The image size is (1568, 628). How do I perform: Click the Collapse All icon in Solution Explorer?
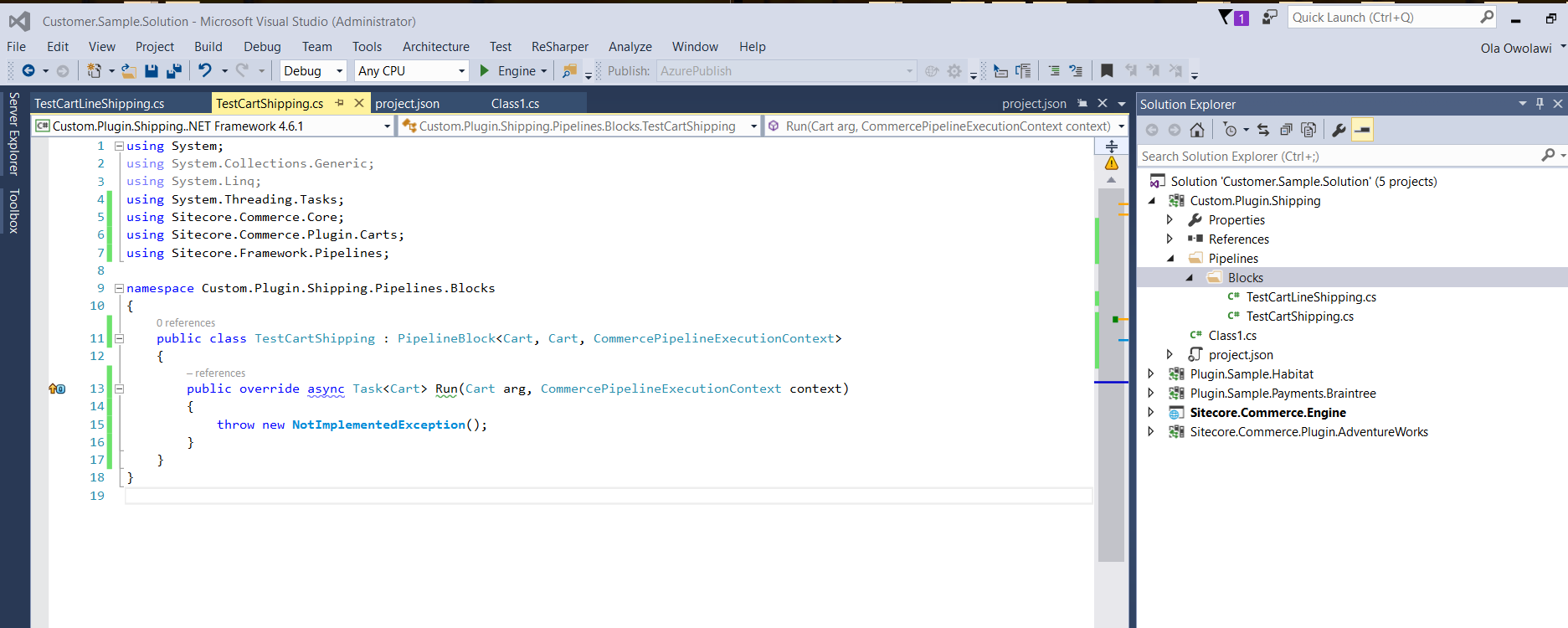(x=1286, y=130)
